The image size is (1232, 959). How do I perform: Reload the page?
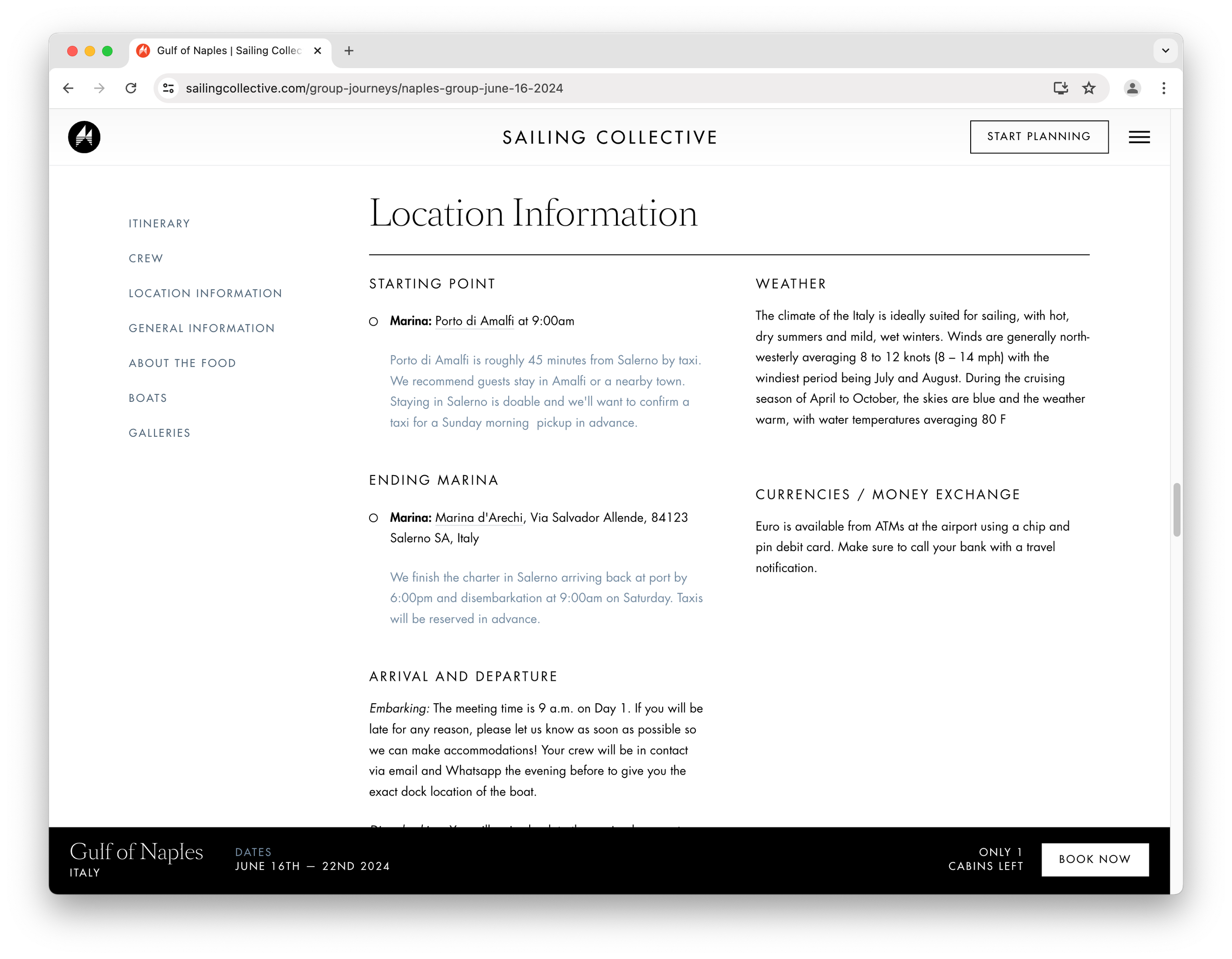tap(131, 88)
